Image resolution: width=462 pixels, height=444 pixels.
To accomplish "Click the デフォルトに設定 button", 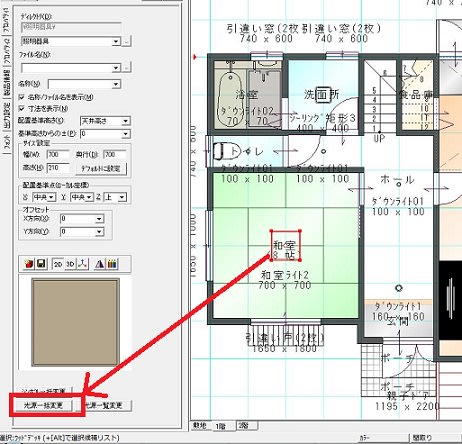I will pyautogui.click(x=101, y=168).
